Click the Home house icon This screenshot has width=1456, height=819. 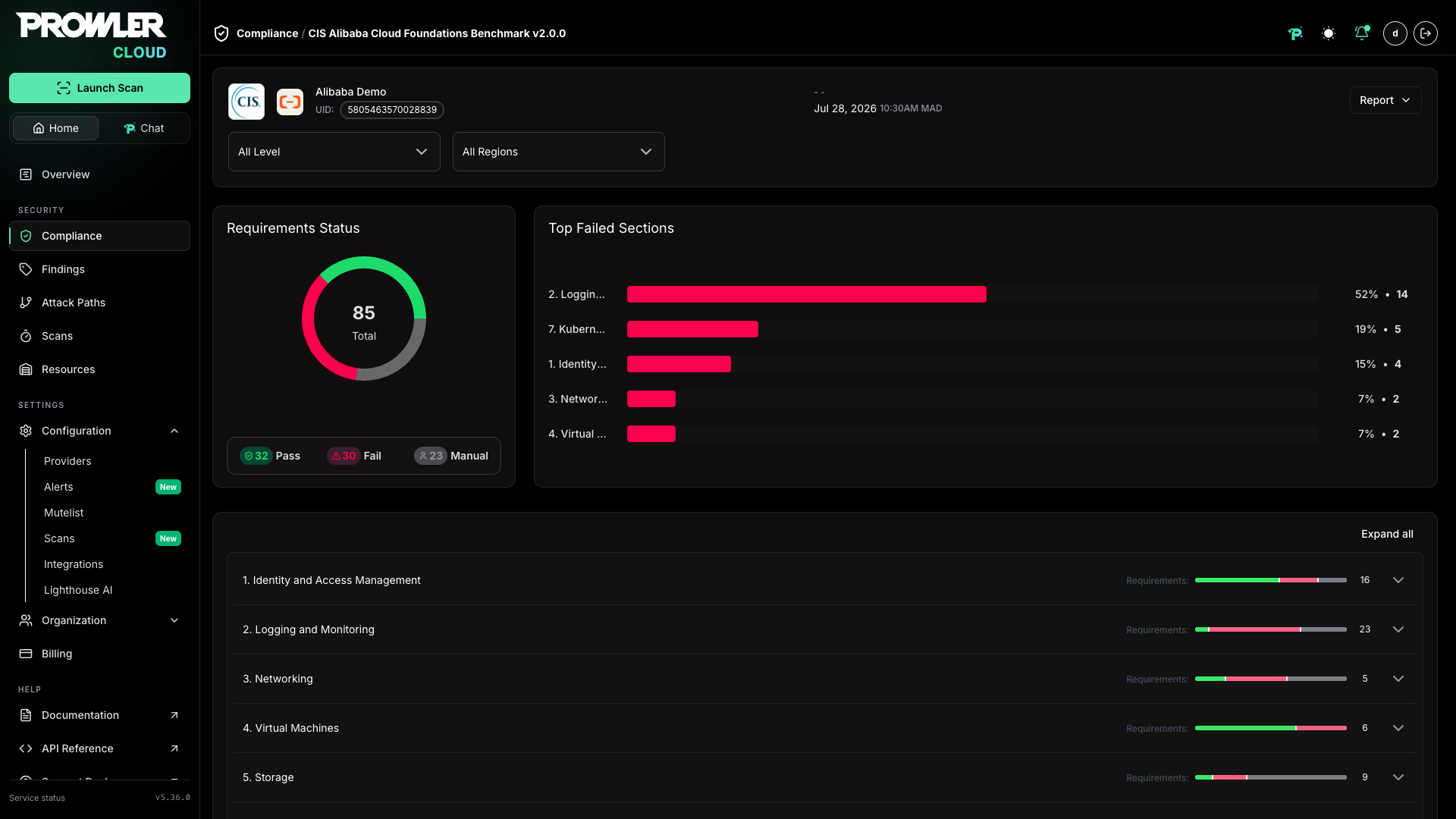click(x=39, y=128)
